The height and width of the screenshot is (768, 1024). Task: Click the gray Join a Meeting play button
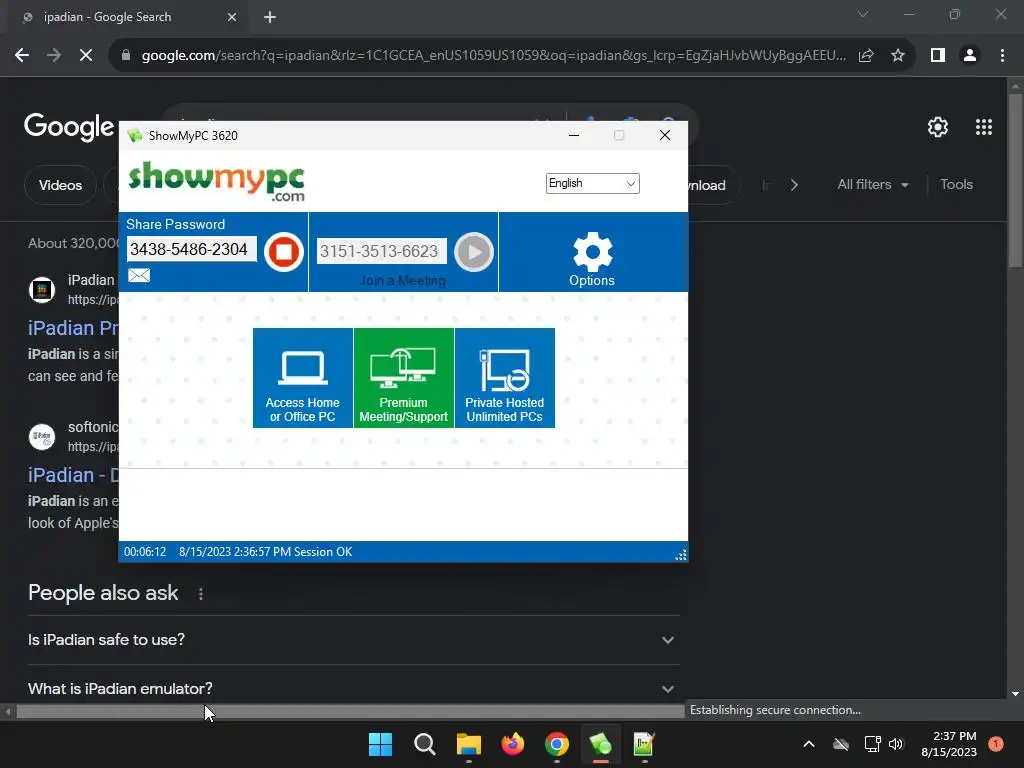point(473,251)
